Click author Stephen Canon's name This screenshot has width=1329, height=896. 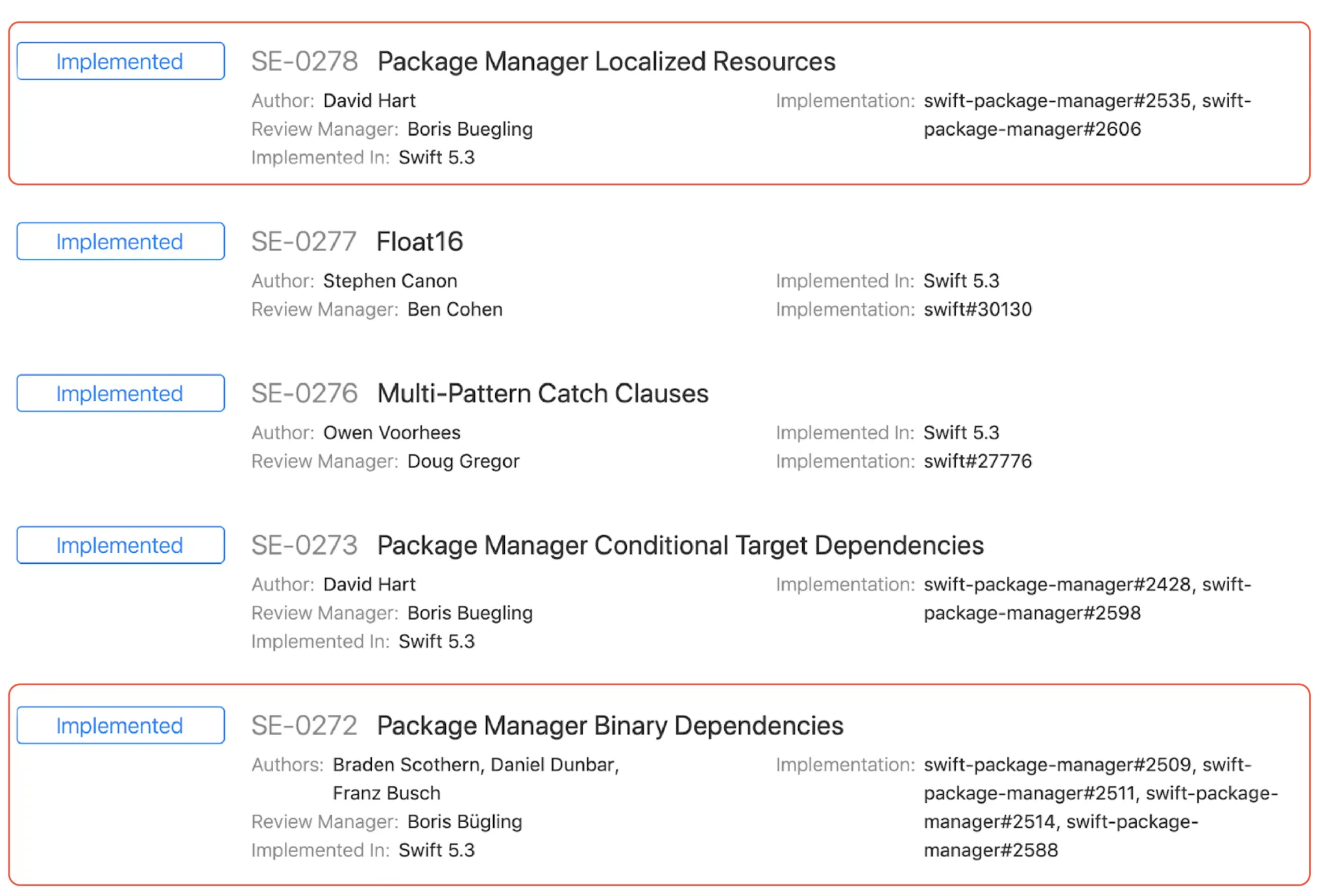pyautogui.click(x=390, y=281)
